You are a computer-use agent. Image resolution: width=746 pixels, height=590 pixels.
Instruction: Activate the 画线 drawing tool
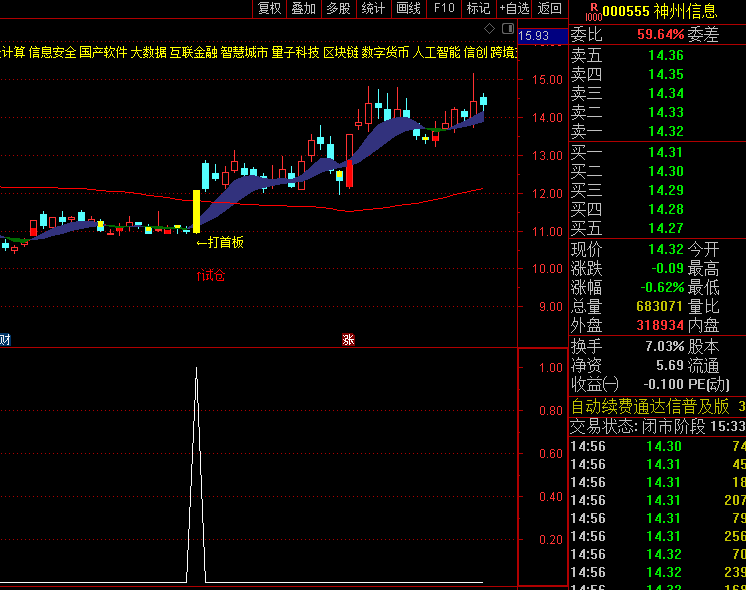[408, 9]
